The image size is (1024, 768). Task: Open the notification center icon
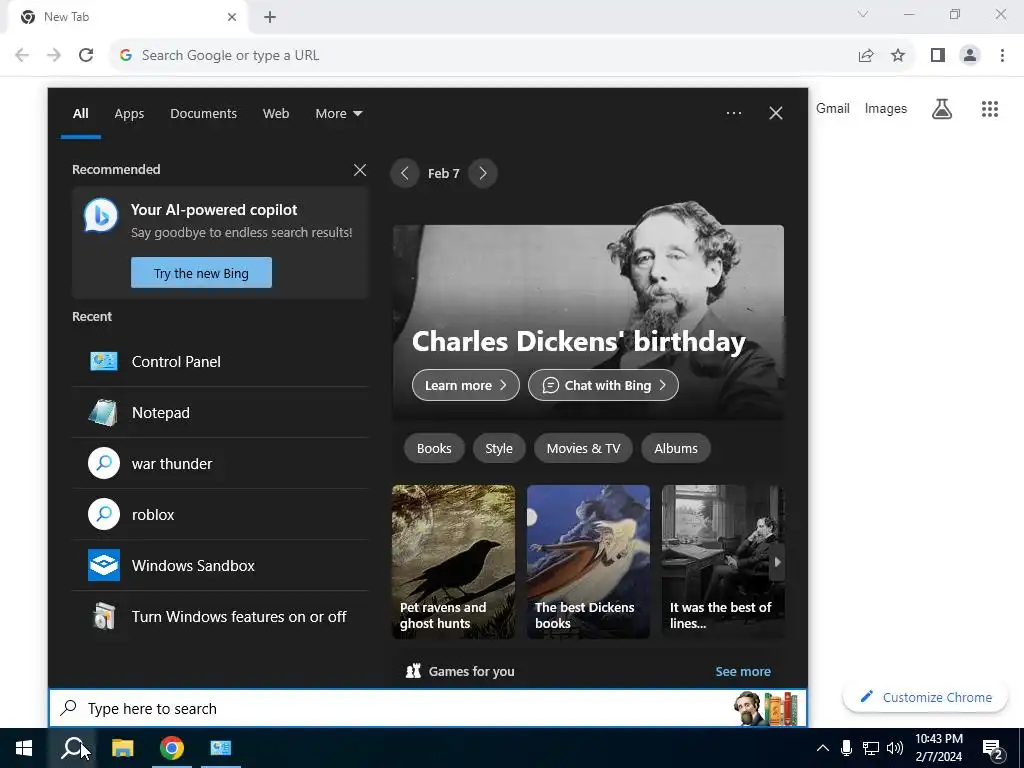click(993, 749)
